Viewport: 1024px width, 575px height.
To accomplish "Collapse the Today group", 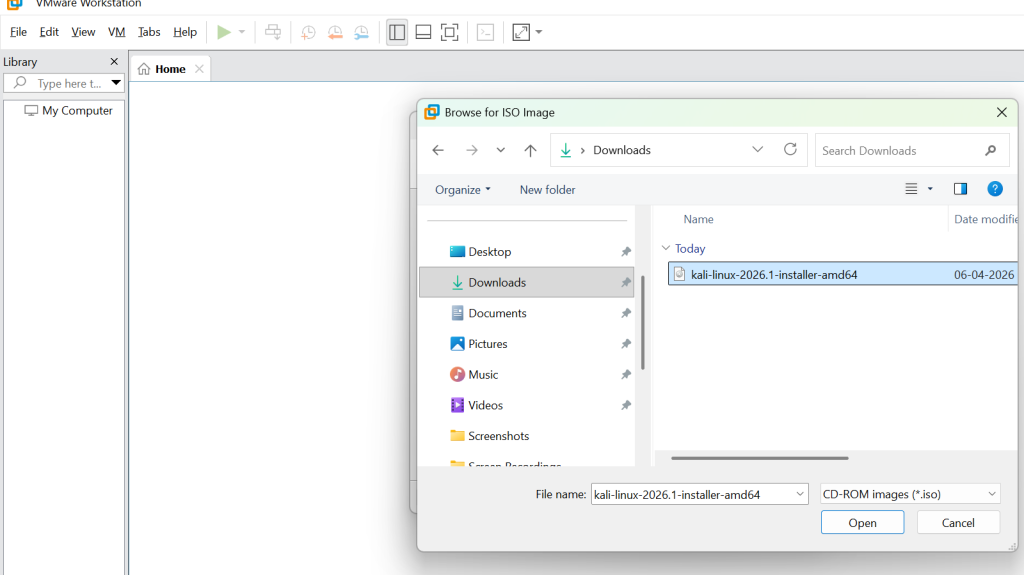I will point(666,248).
